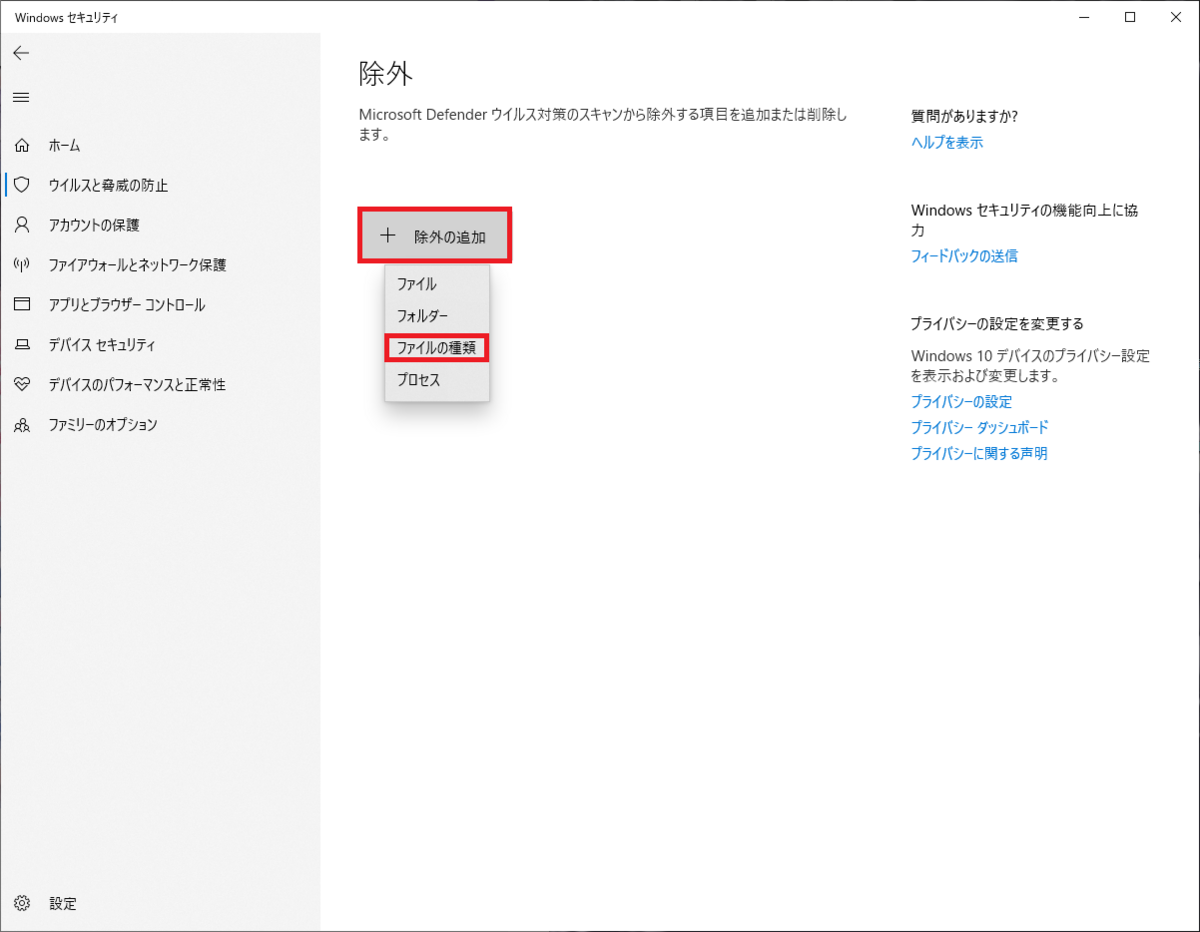Image resolution: width=1200 pixels, height=932 pixels.
Task: Select デバイス セキュリティ sidebar text
Action: (102, 345)
